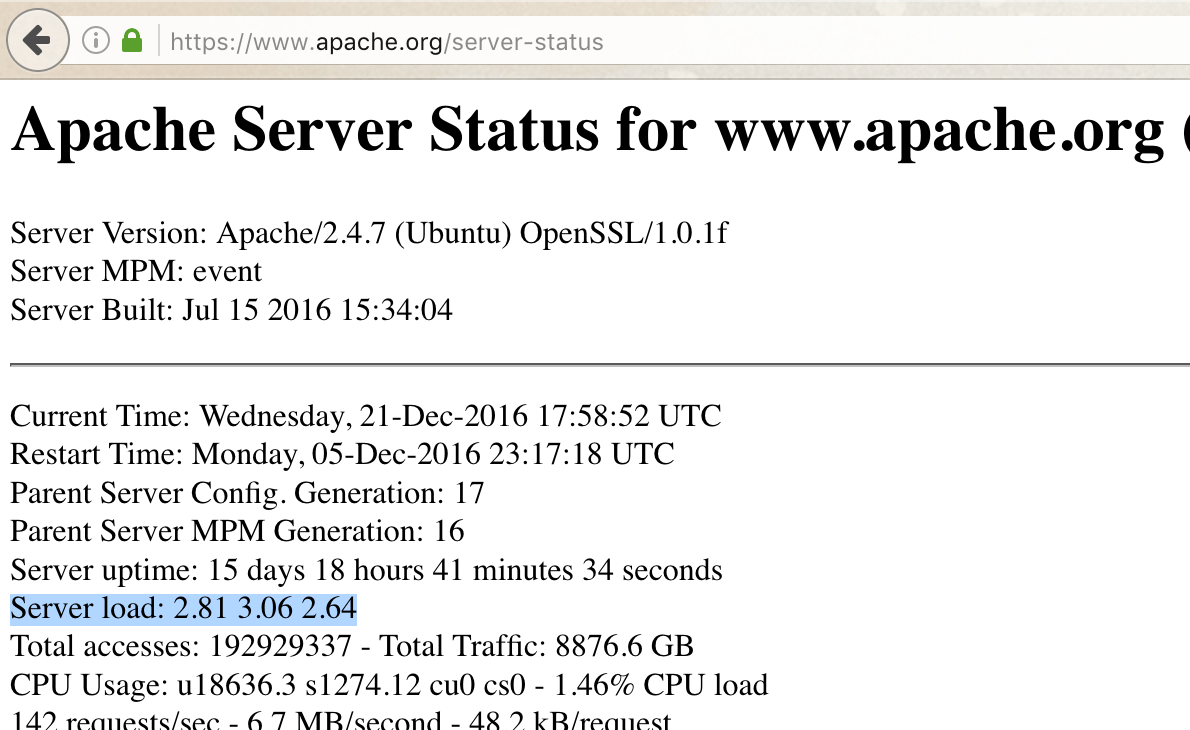Click the /server-status path in address bar

(519, 42)
